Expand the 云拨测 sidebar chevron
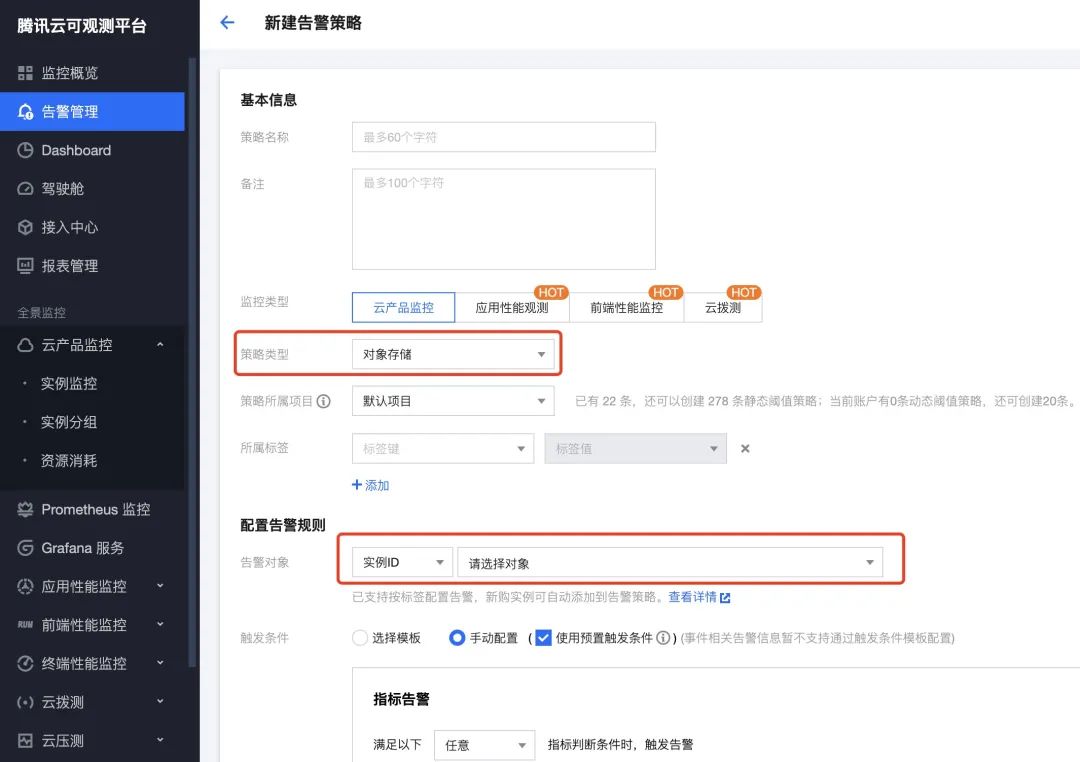 pyautogui.click(x=160, y=702)
